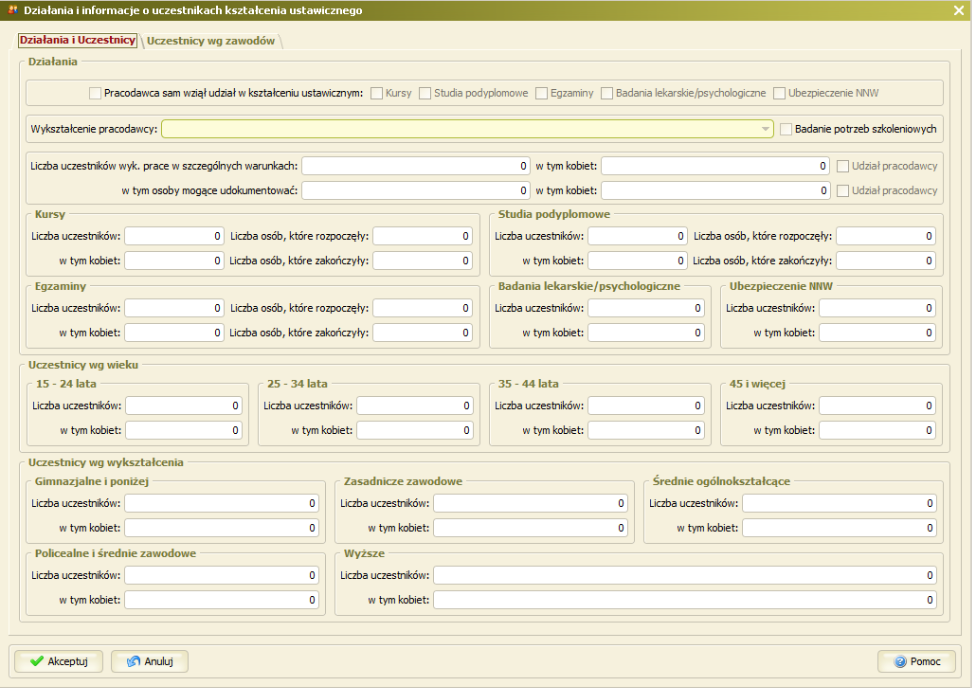Focus the szczególnych warunkach participants count field
972x688 pixels.
tap(416, 166)
